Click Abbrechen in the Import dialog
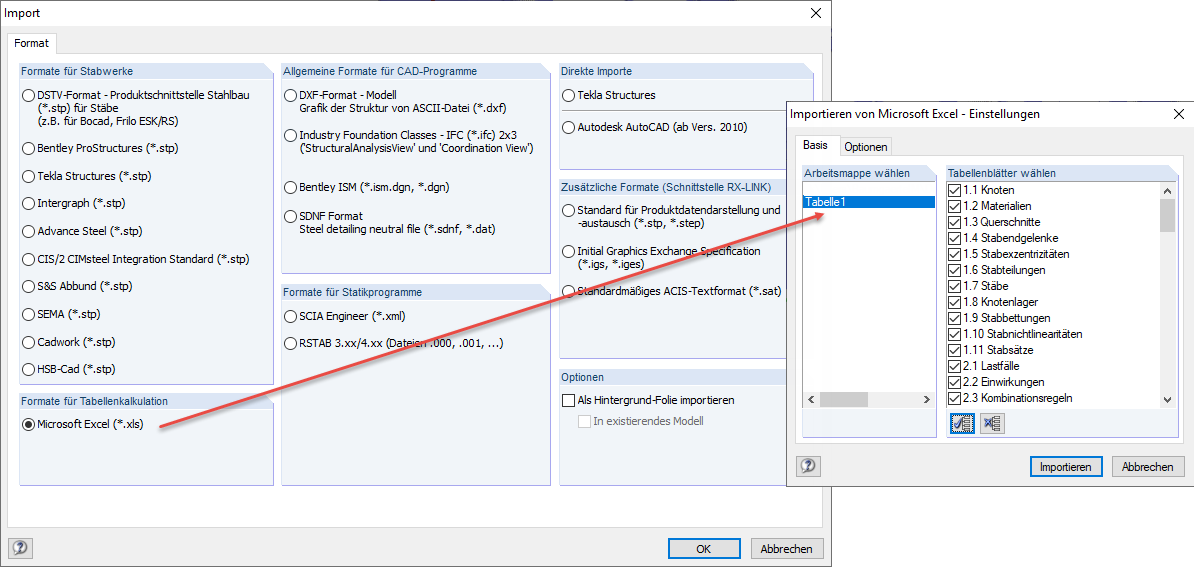 (x=787, y=548)
